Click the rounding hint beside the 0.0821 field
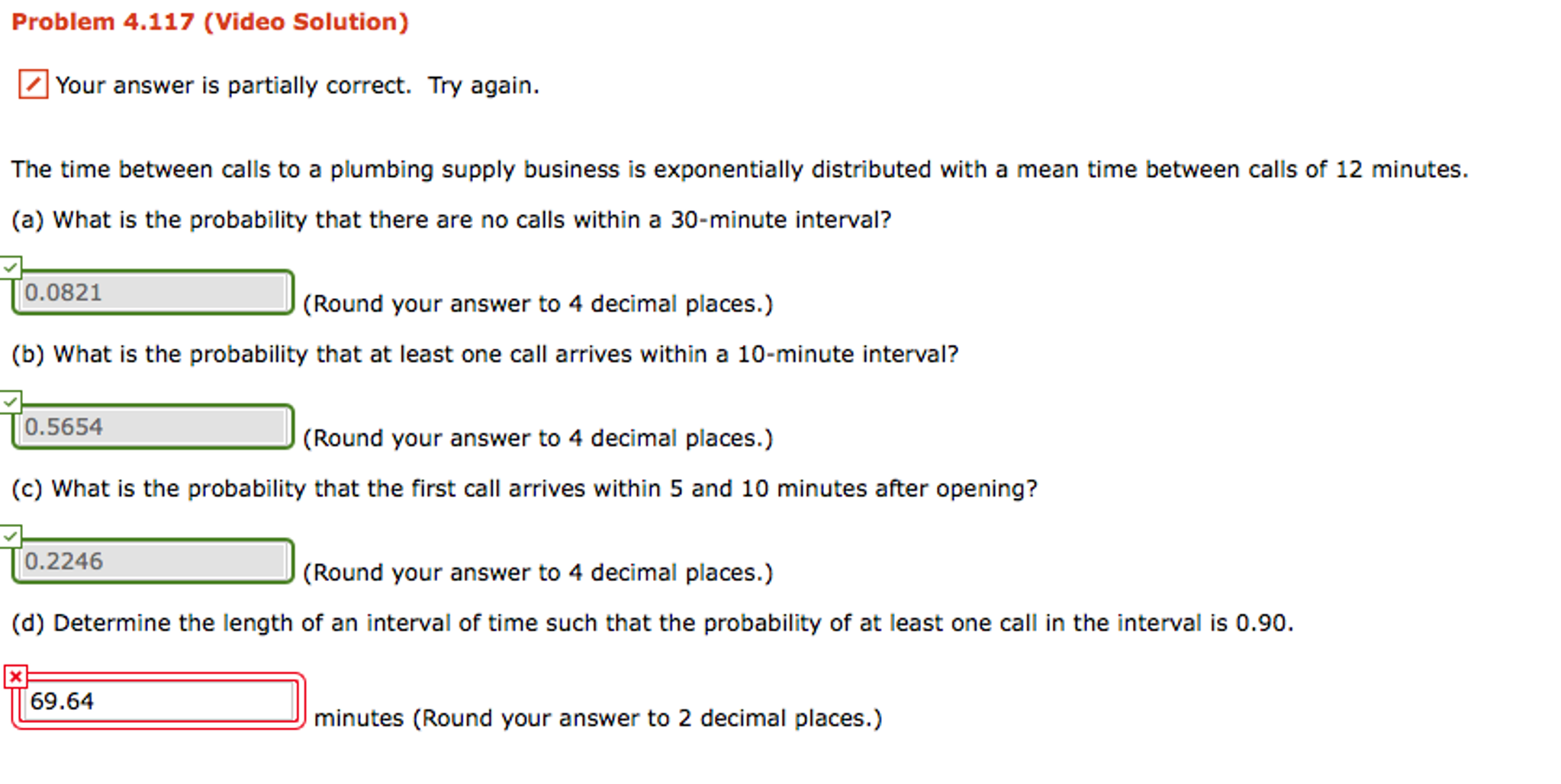 [x=538, y=304]
